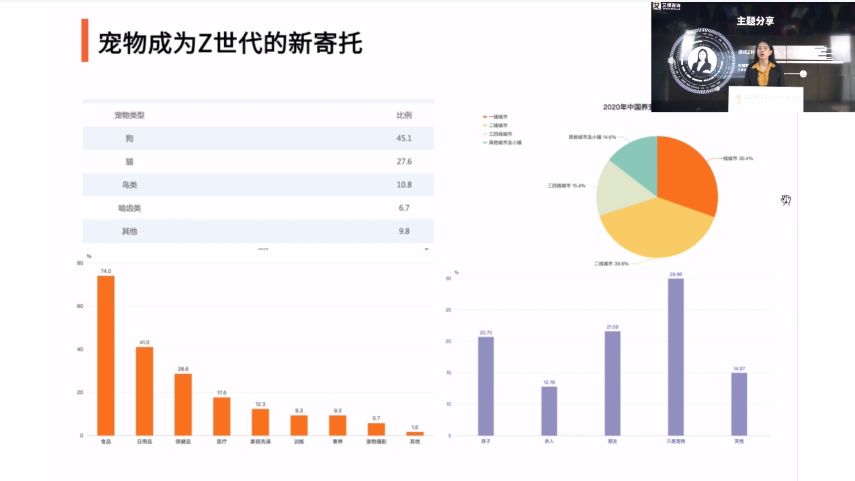This screenshot has height=481, width=855.
Task: Select the 猫 27.6 table row
Action: 258,161
